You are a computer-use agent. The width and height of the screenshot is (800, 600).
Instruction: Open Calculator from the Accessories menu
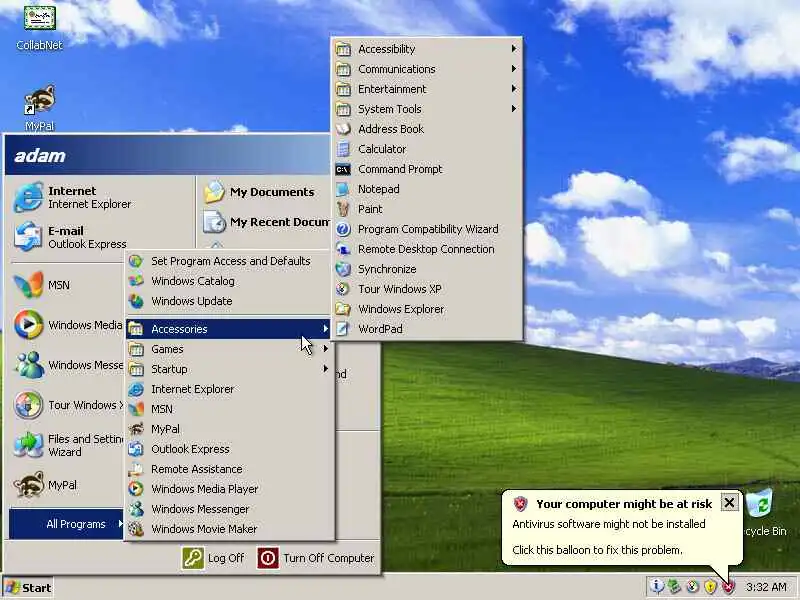(428, 149)
